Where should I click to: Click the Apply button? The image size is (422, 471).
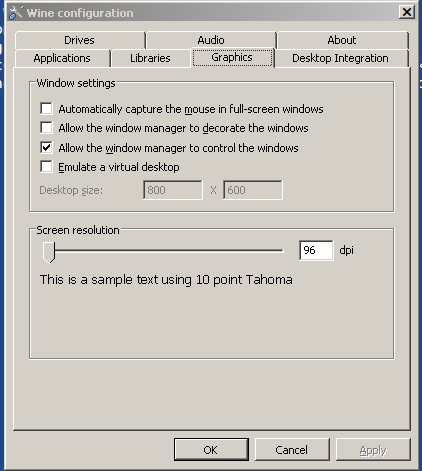click(x=373, y=450)
